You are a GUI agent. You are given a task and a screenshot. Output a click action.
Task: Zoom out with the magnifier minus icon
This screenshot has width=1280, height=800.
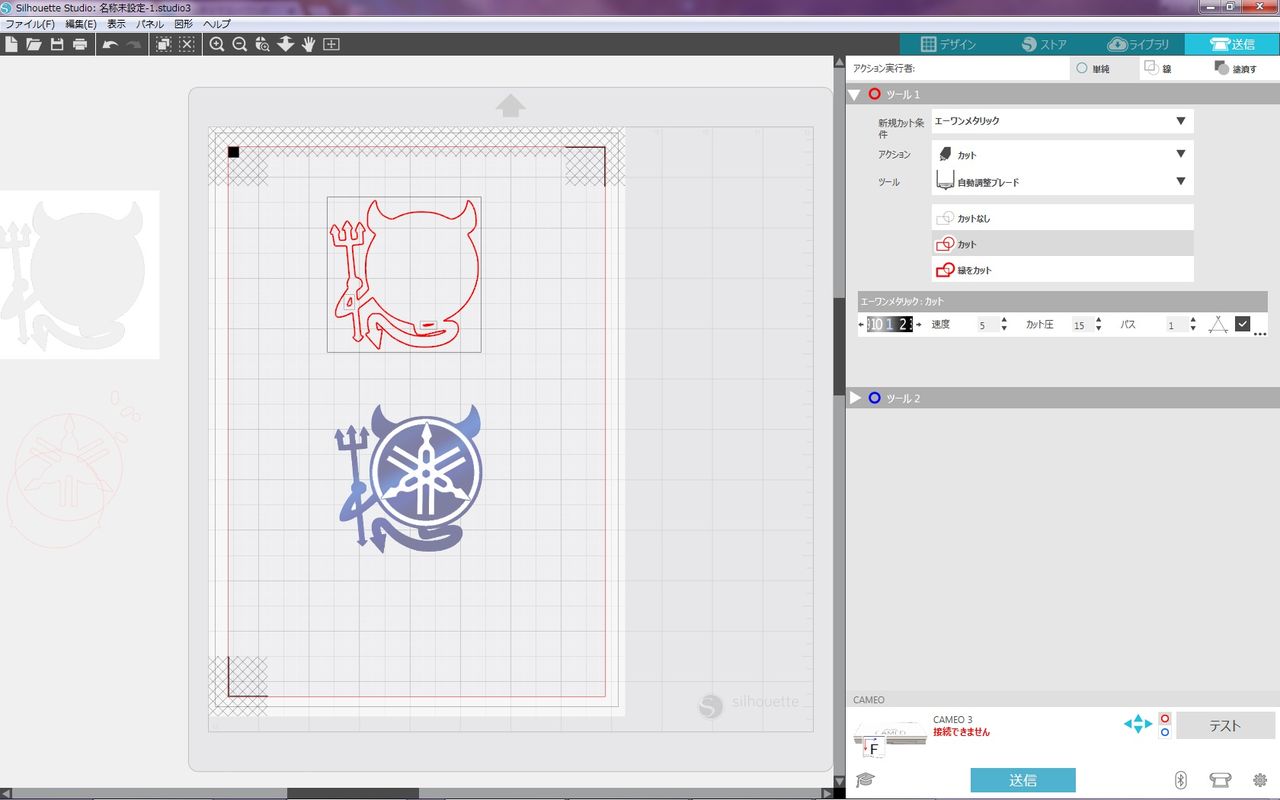pyautogui.click(x=240, y=44)
